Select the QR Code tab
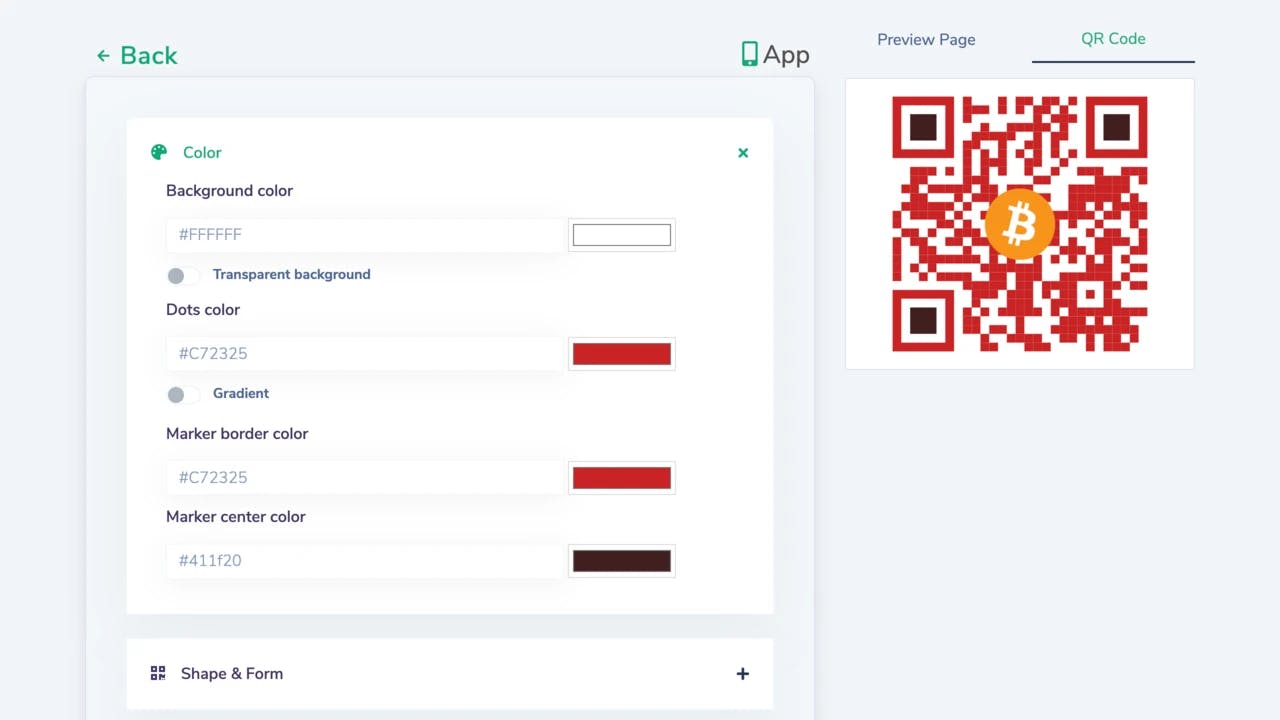Viewport: 1280px width, 720px height. [1113, 39]
